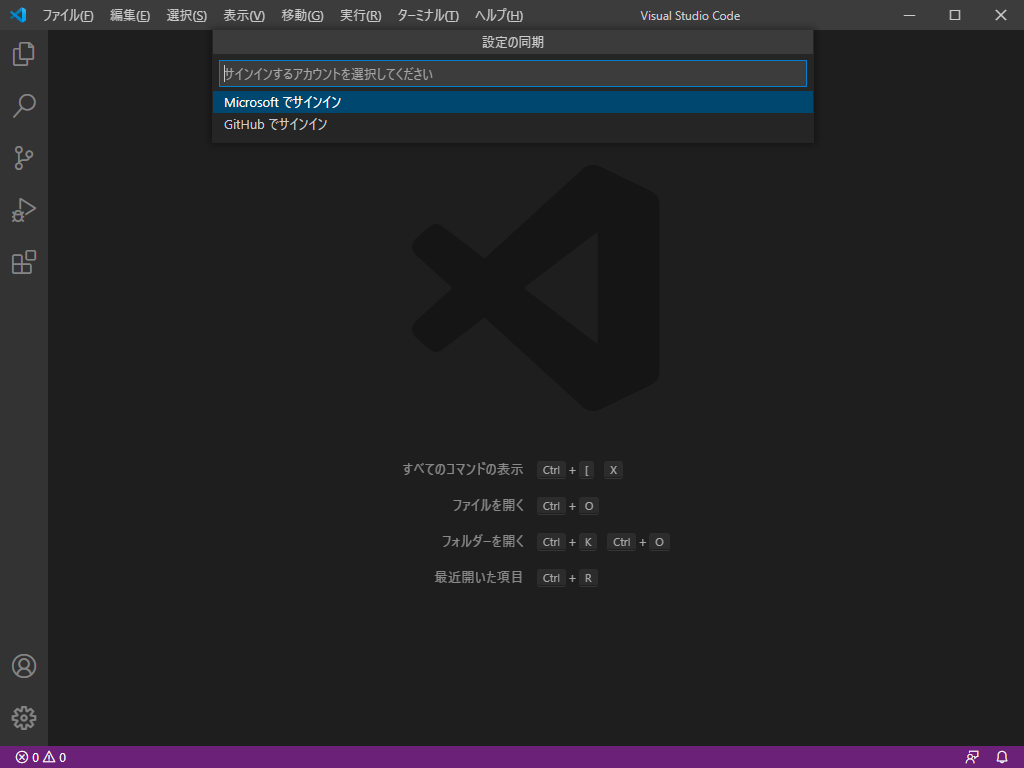Open the ターミナル(T) menu

tap(428, 16)
